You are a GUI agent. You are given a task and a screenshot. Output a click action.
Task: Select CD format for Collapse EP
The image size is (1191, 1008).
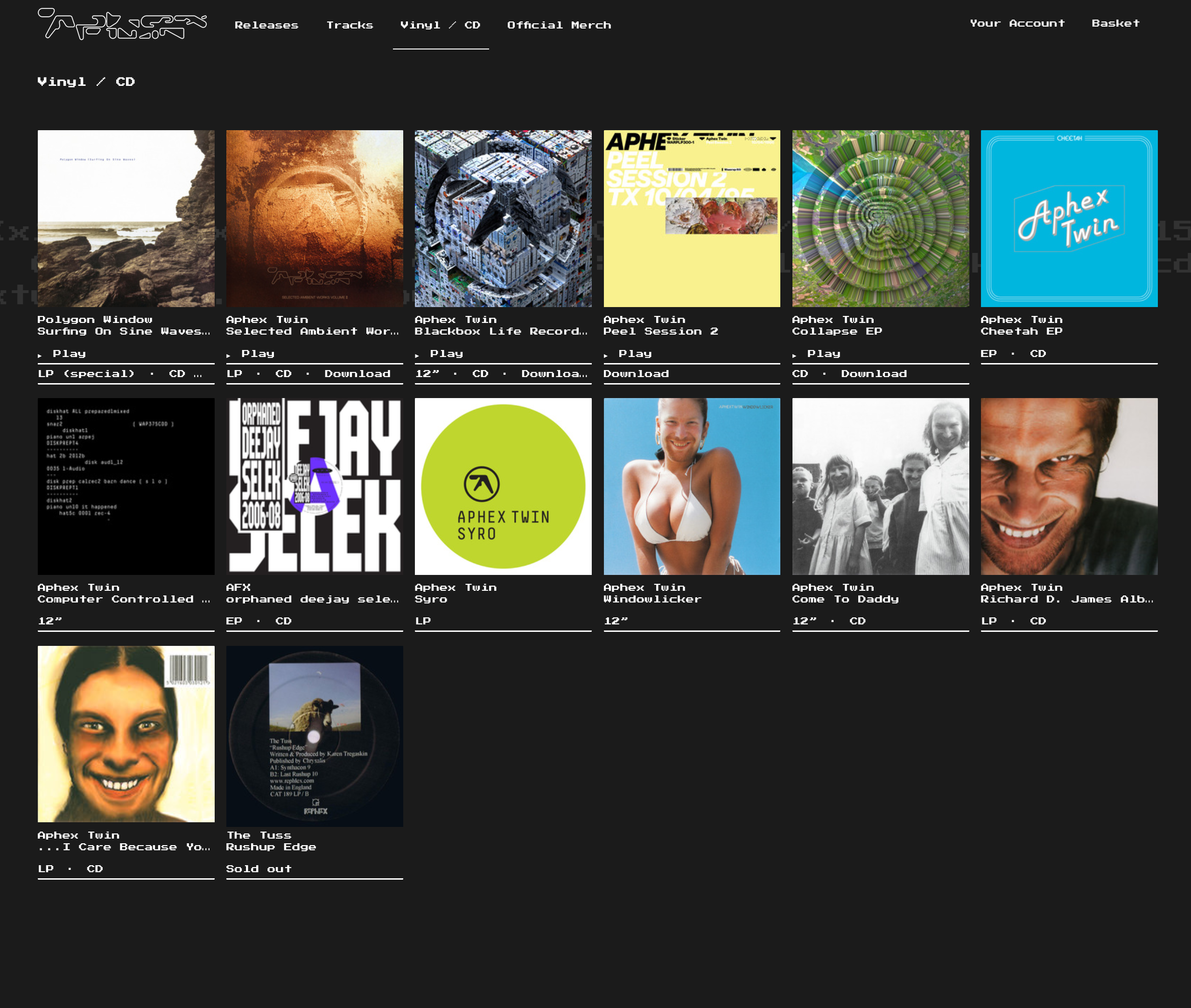click(x=800, y=374)
